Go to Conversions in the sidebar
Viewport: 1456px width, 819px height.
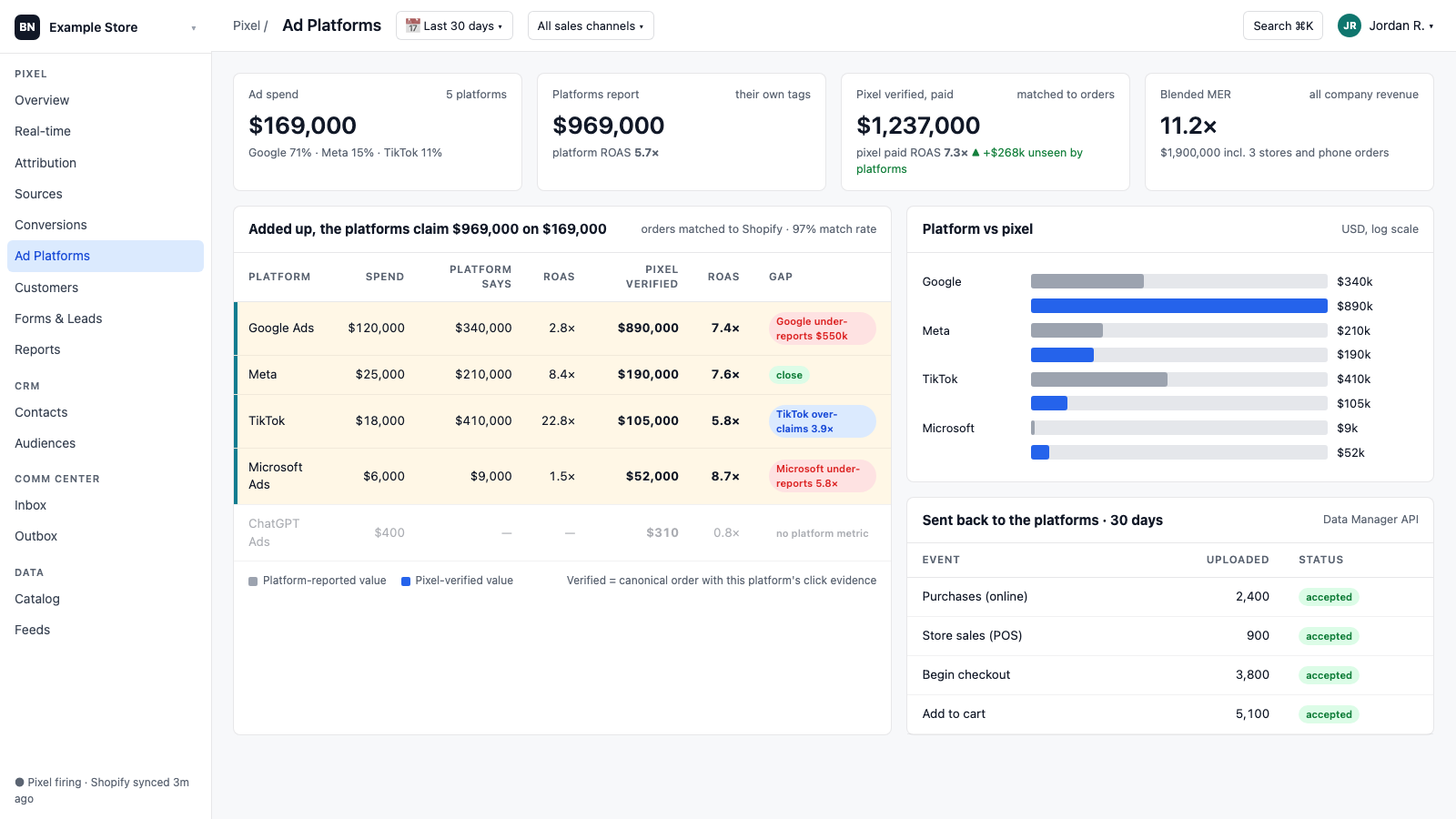coord(106,225)
